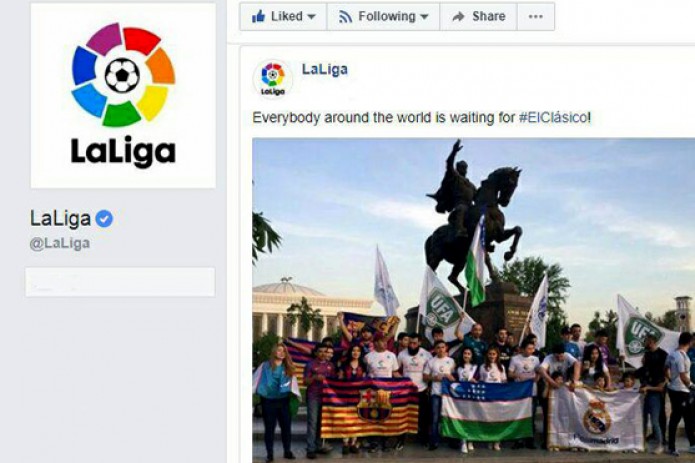Image resolution: width=695 pixels, height=463 pixels.
Task: Expand the Liked dropdown arrow
Action: (312, 17)
